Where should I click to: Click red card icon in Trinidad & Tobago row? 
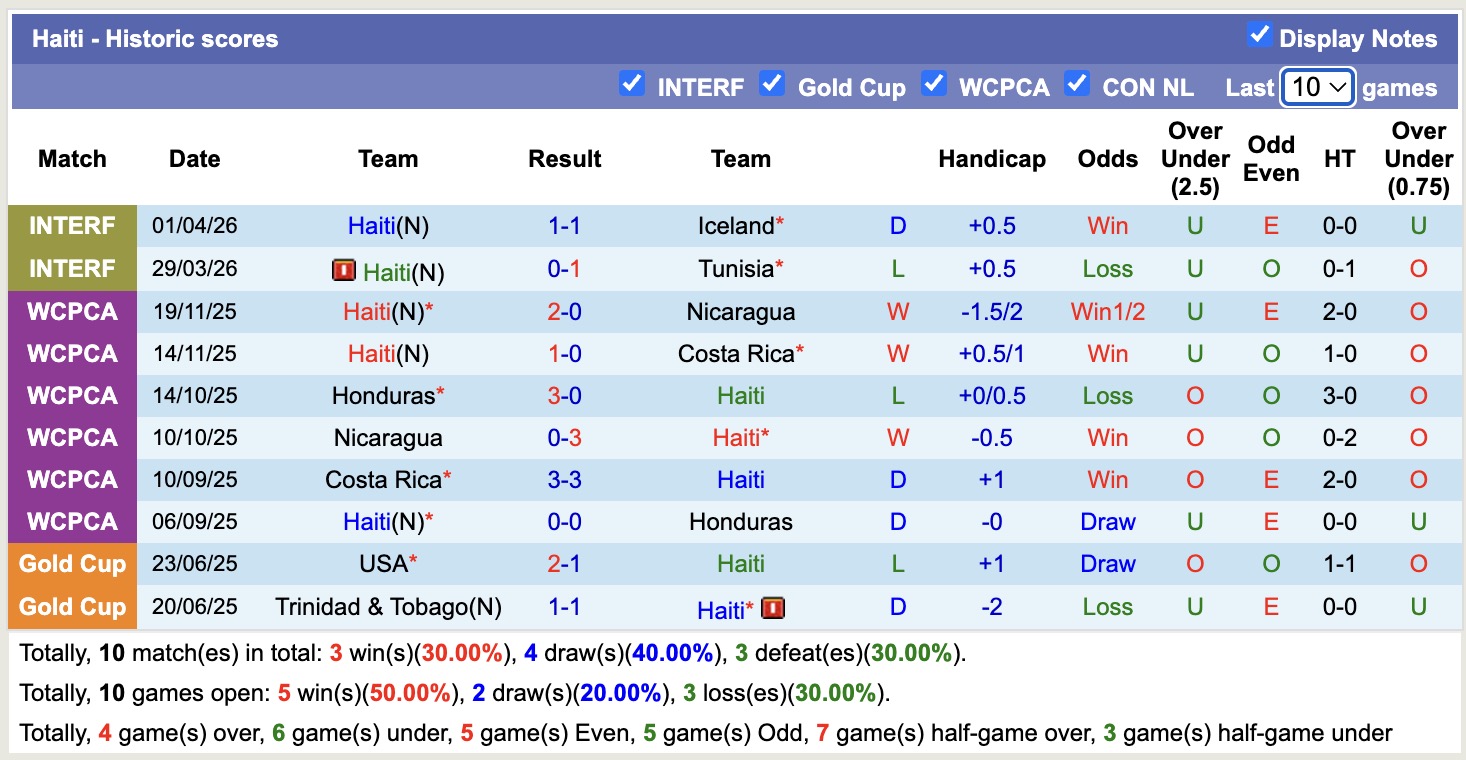pyautogui.click(x=772, y=608)
